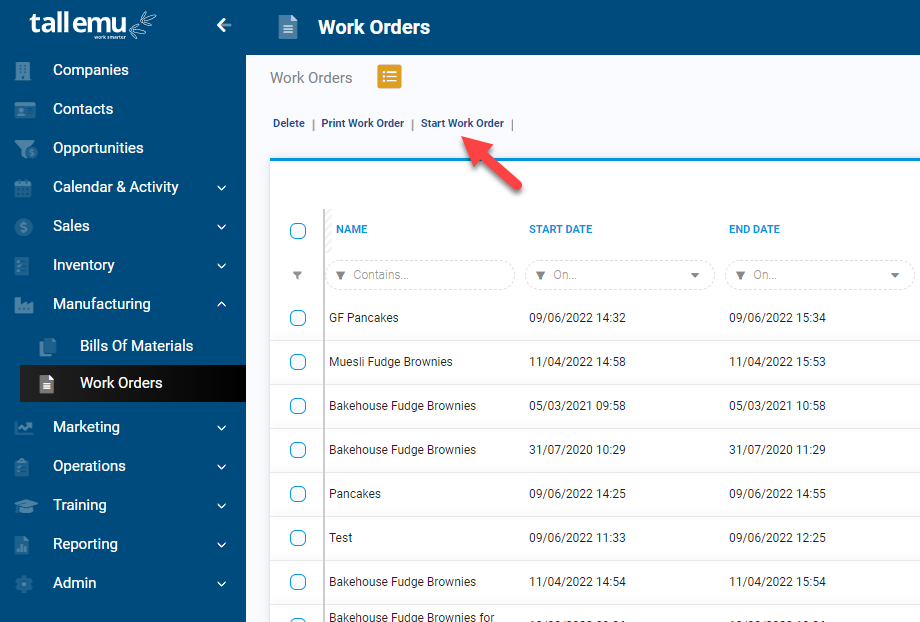Open the Test work order row
920x622 pixels.
(x=340, y=538)
